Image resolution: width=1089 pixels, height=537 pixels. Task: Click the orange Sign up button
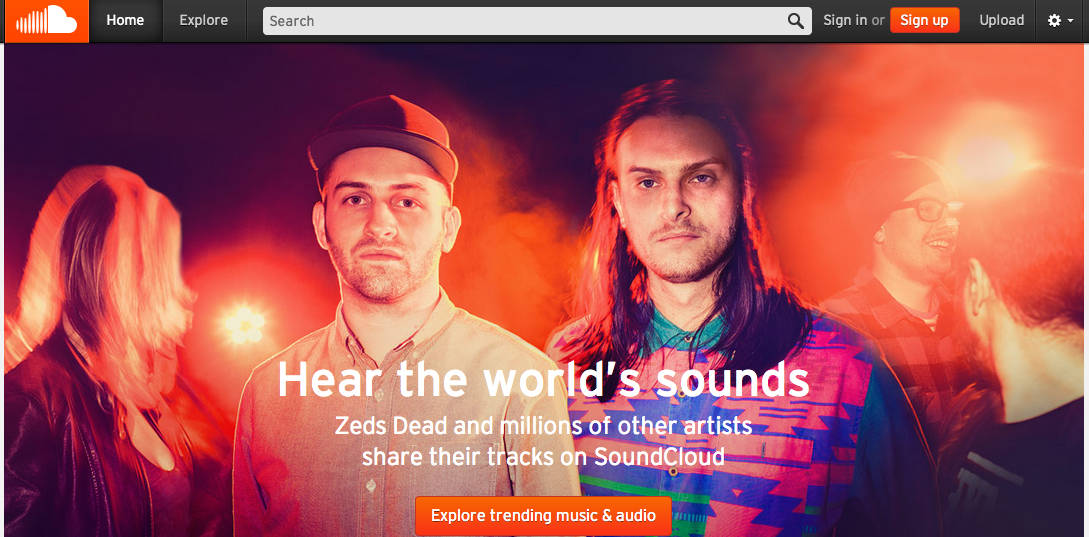click(x=924, y=20)
